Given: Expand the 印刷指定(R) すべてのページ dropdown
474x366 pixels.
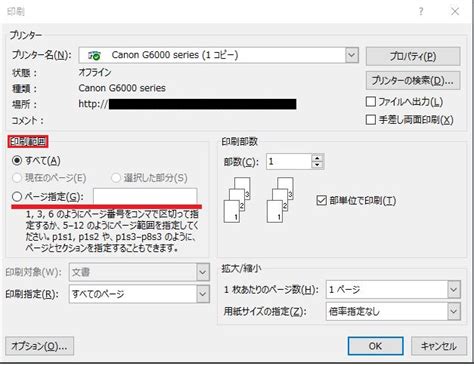Looking at the screenshot, I should click(x=203, y=294).
